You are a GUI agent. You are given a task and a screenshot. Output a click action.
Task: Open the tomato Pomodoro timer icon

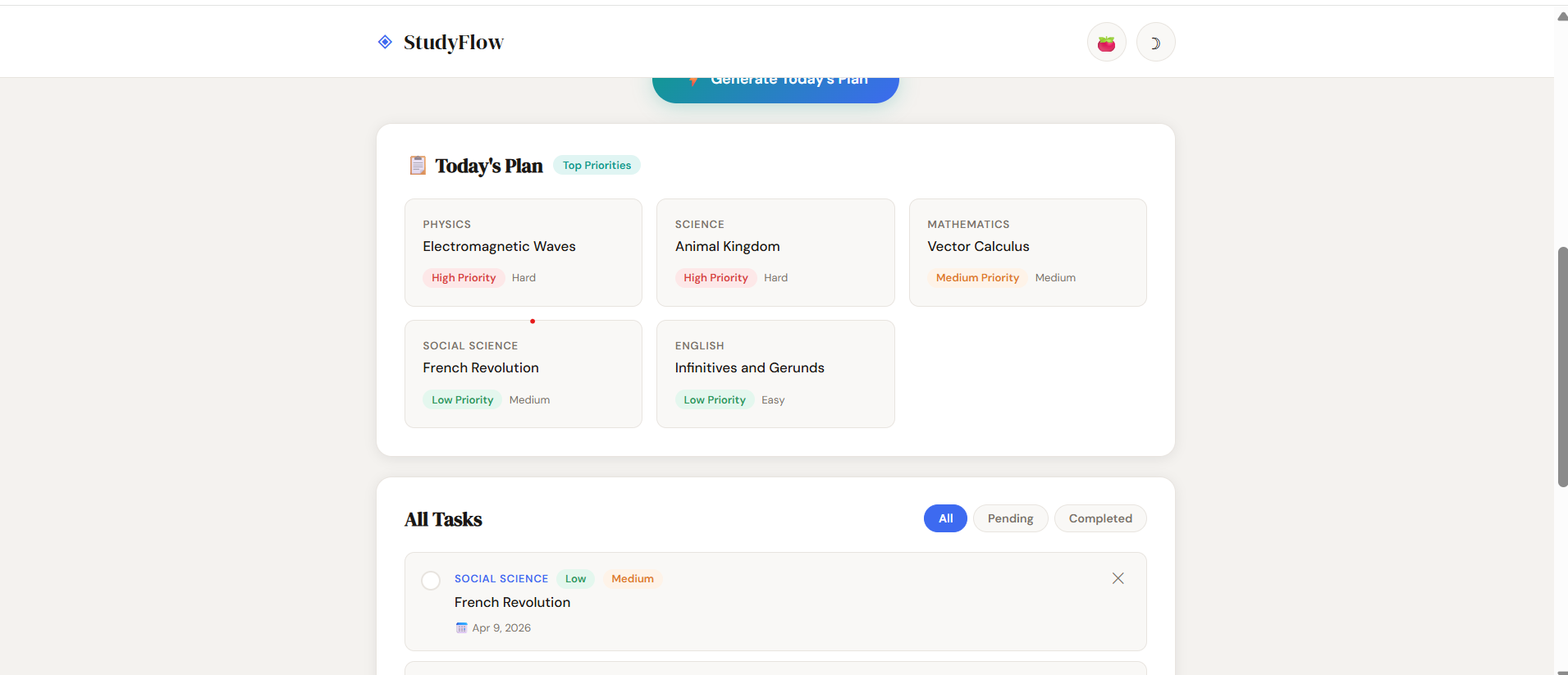coord(1106,42)
